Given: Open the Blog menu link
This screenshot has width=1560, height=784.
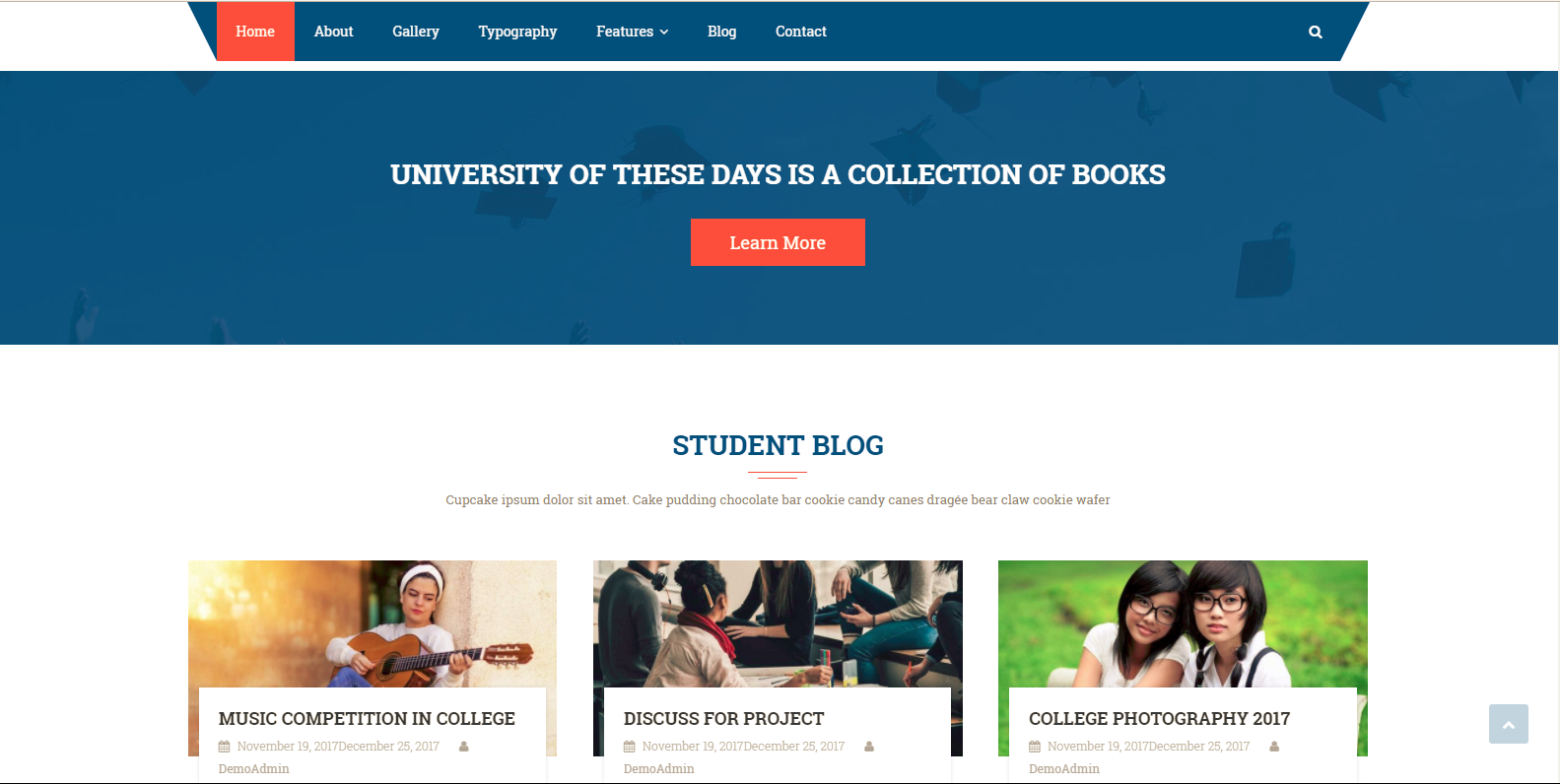Looking at the screenshot, I should click(x=721, y=32).
